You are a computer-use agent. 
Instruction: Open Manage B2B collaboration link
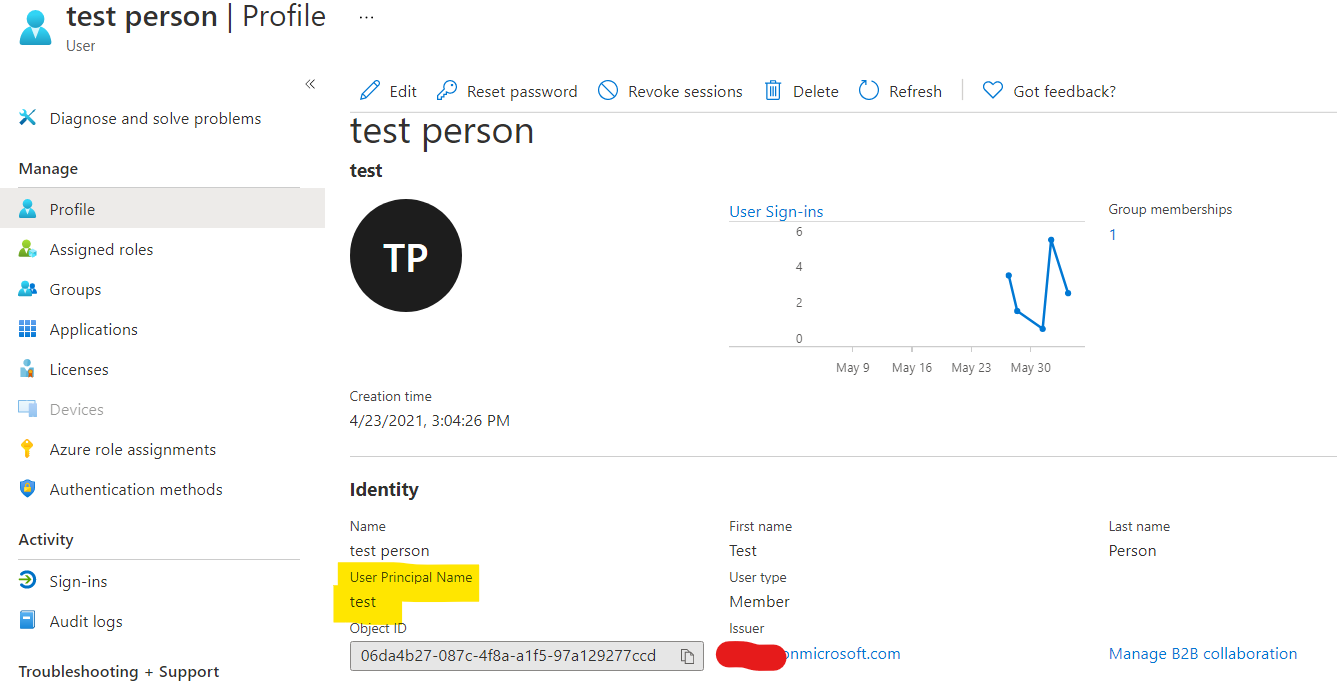click(x=1203, y=654)
